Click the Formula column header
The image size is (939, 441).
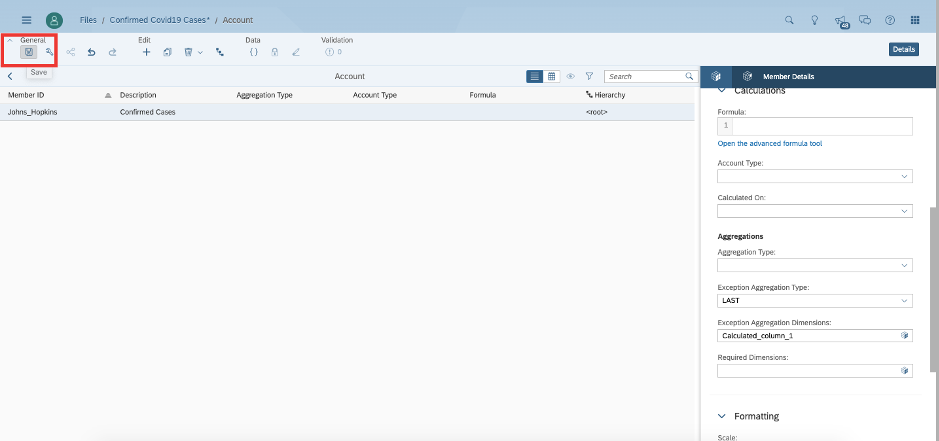tap(482, 95)
